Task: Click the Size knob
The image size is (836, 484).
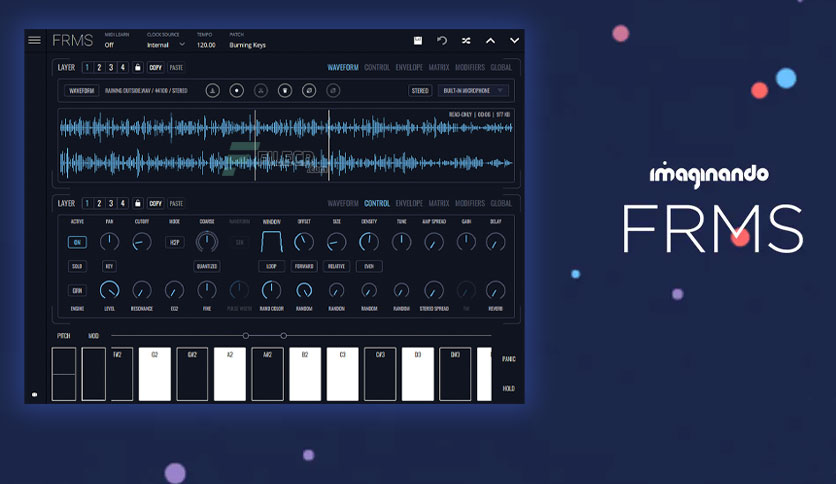Action: pos(336,242)
